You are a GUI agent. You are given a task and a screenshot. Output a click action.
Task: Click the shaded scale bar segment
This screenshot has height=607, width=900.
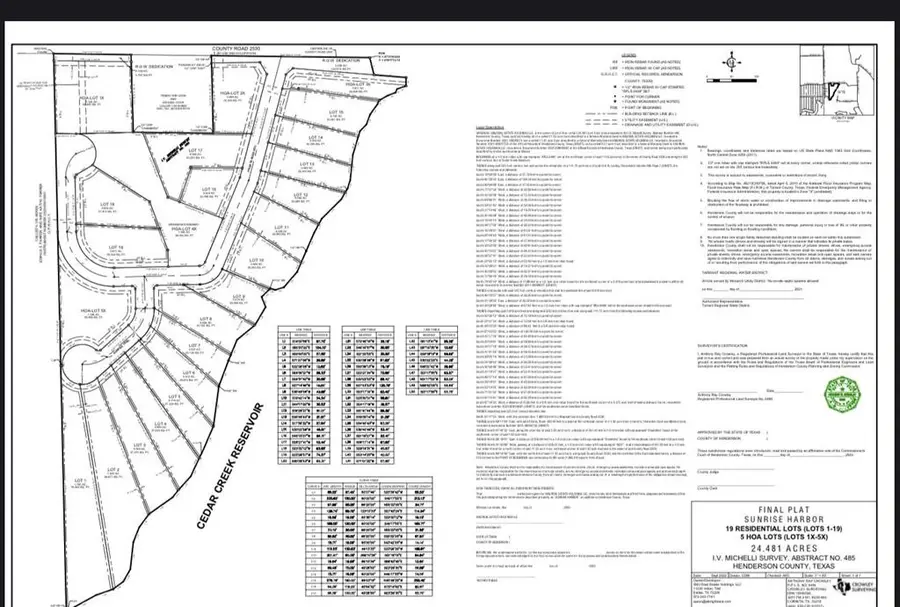pyautogui.click(x=744, y=80)
